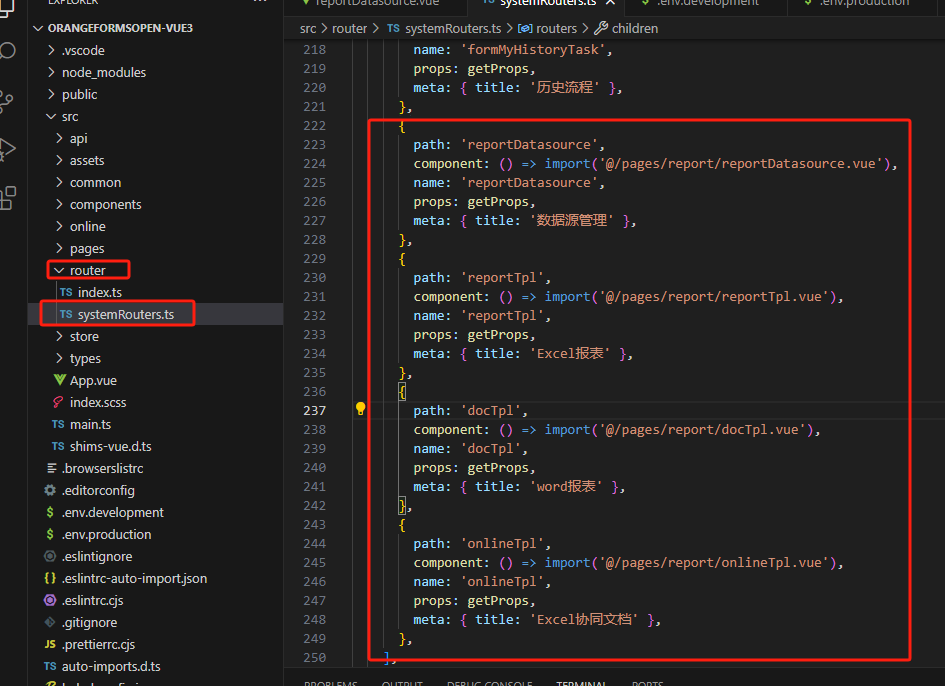Expand the node_modules folder

click(x=51, y=72)
